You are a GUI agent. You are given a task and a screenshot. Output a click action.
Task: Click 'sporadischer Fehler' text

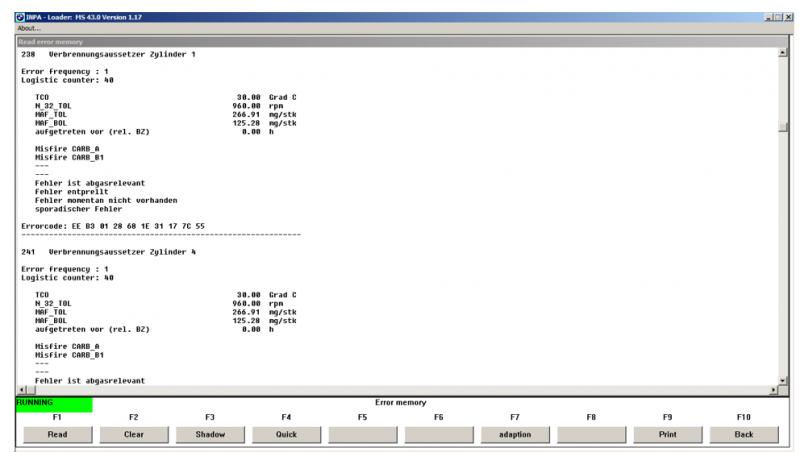[79, 209]
